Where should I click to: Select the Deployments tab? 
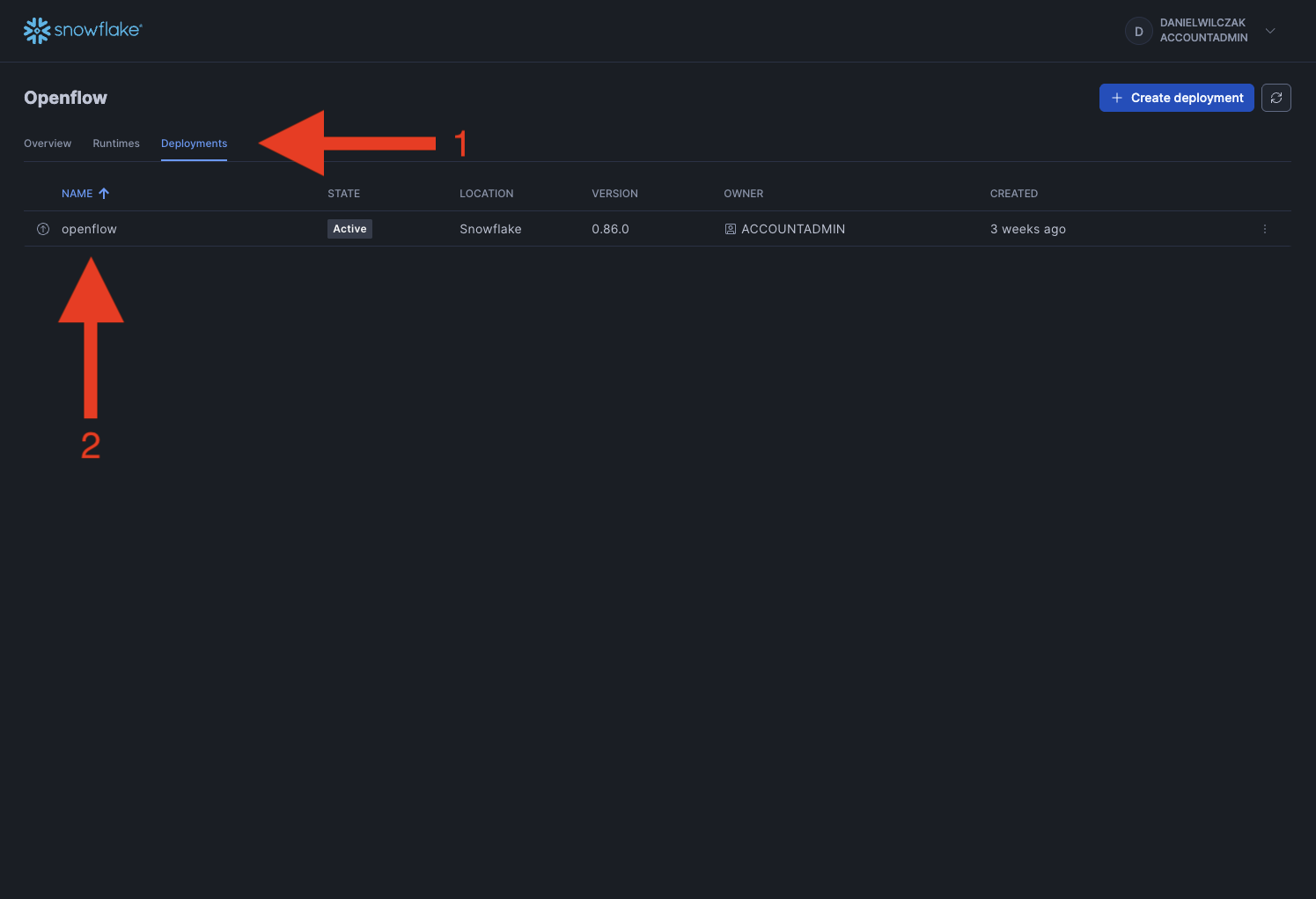pyautogui.click(x=194, y=144)
